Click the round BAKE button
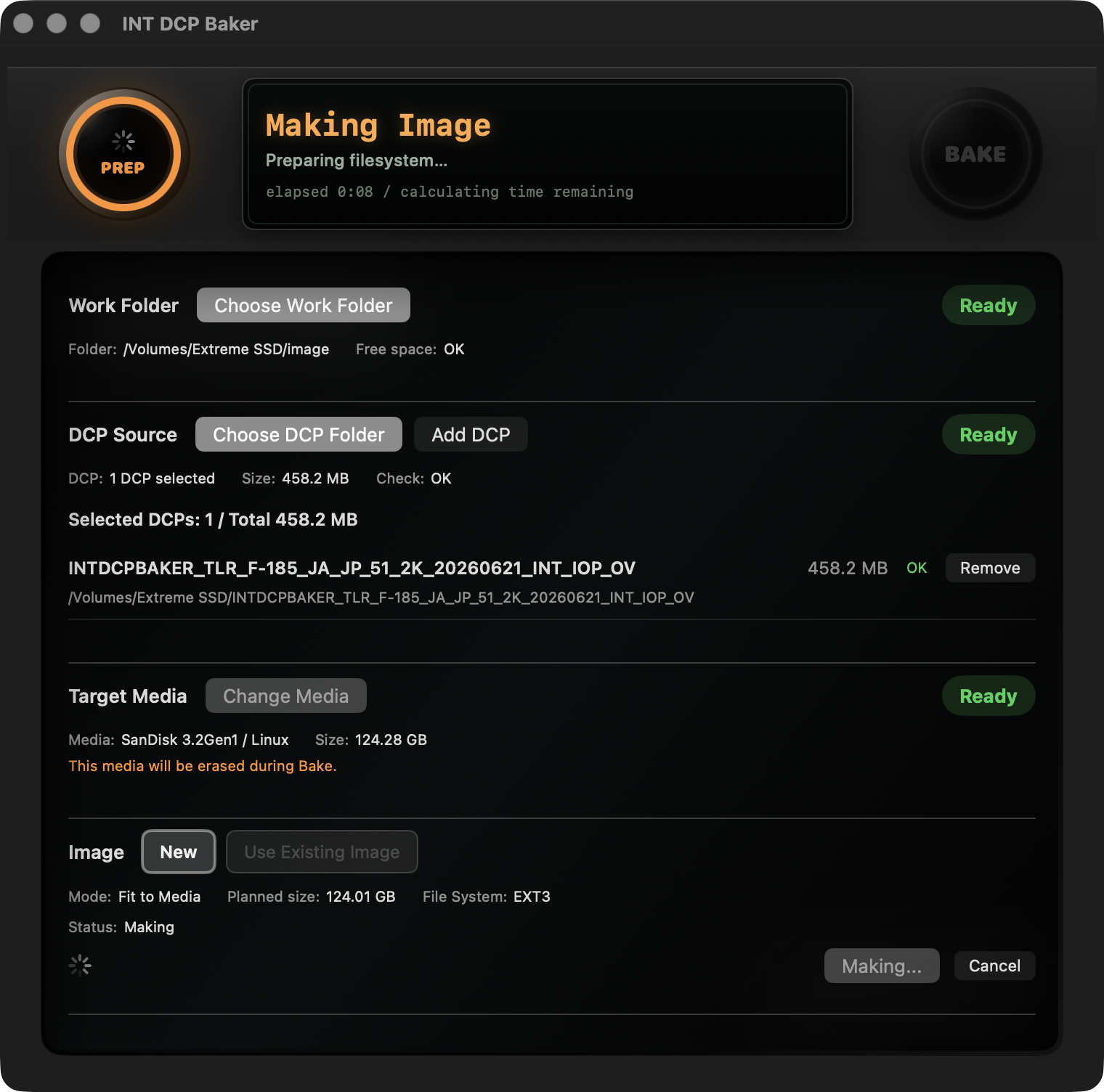 click(x=975, y=154)
